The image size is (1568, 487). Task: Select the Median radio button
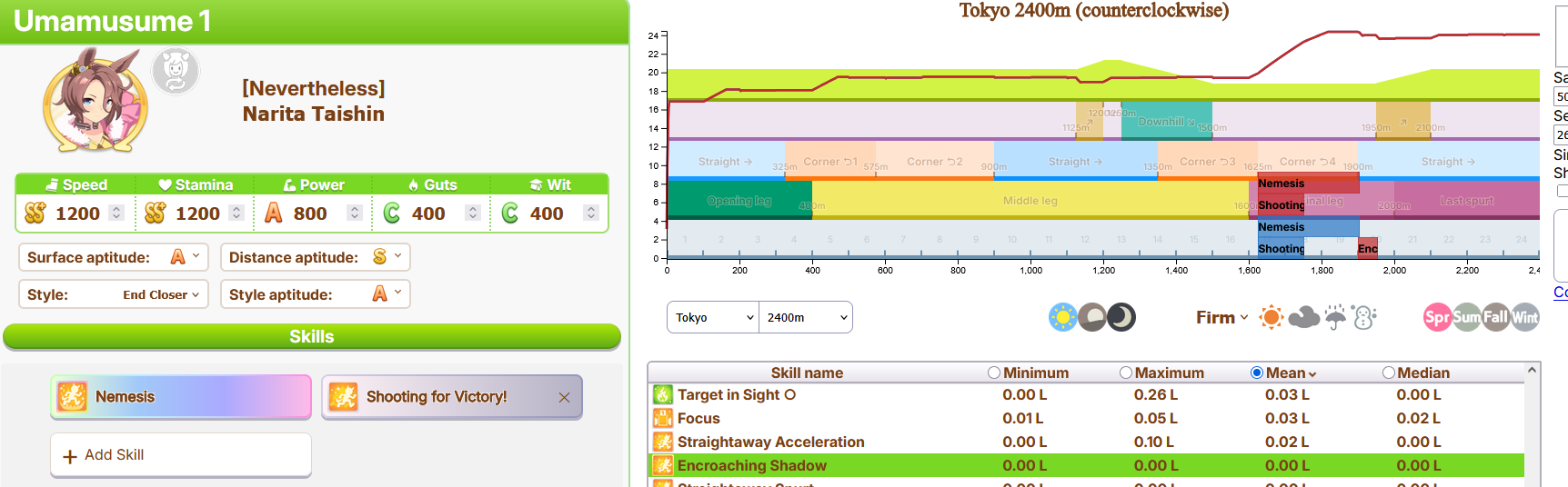(1389, 373)
